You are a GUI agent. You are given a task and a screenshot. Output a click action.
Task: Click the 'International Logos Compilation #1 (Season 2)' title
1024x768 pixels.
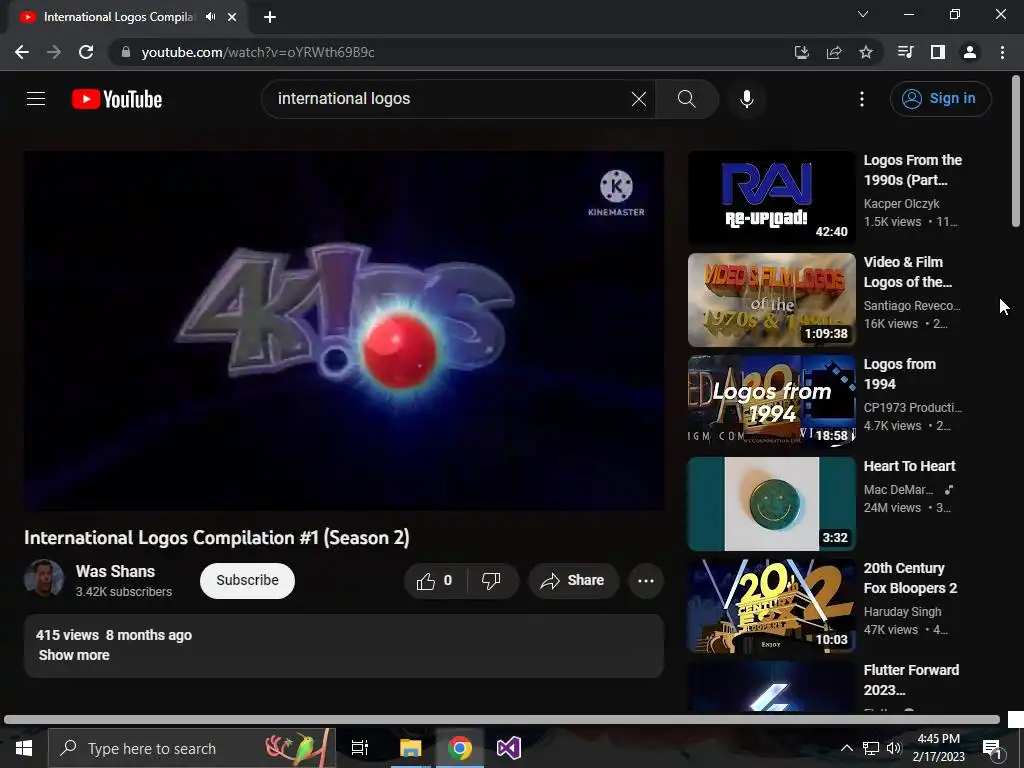[217, 537]
